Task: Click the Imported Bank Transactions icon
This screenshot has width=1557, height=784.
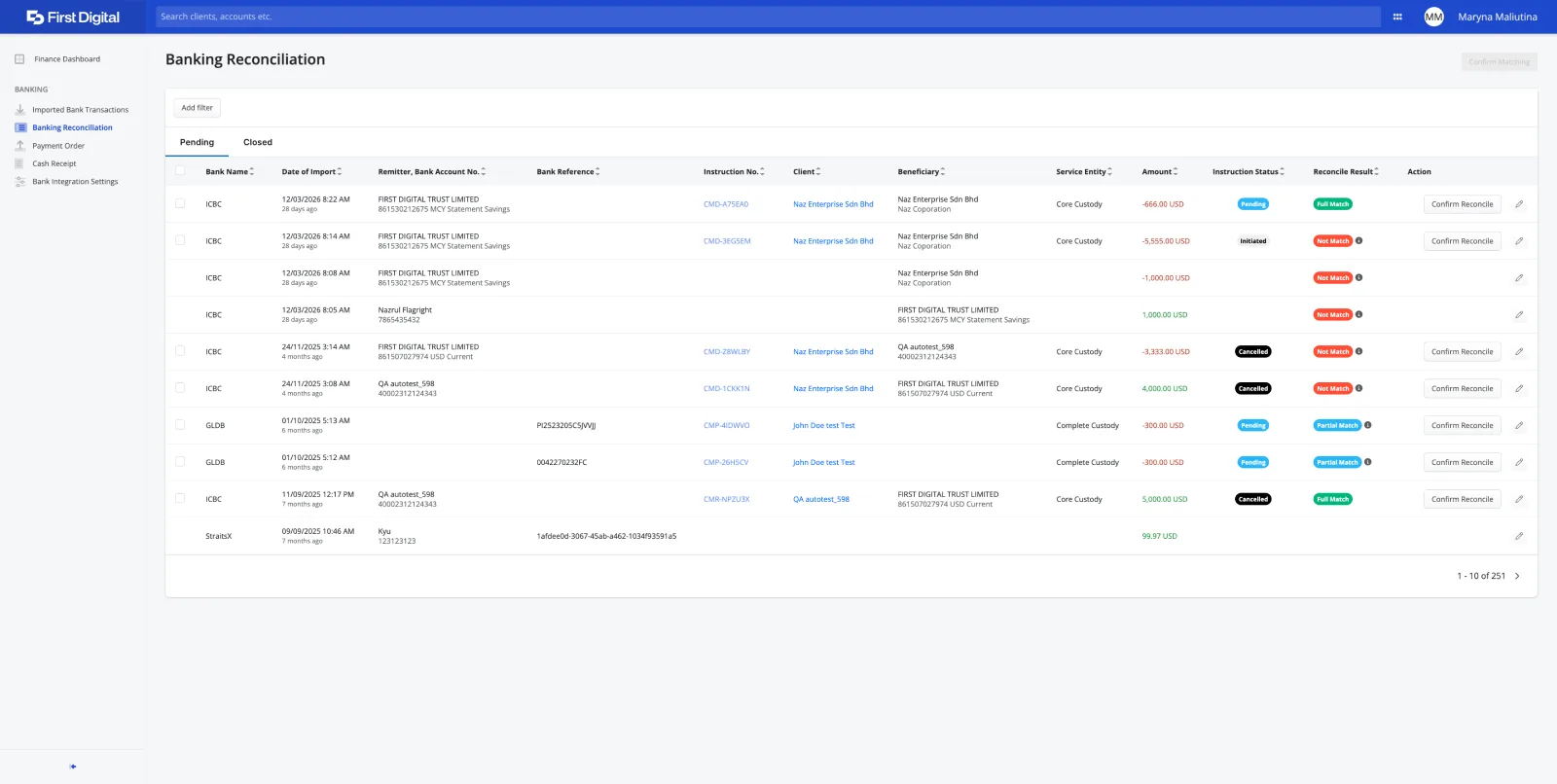Action: (x=20, y=110)
